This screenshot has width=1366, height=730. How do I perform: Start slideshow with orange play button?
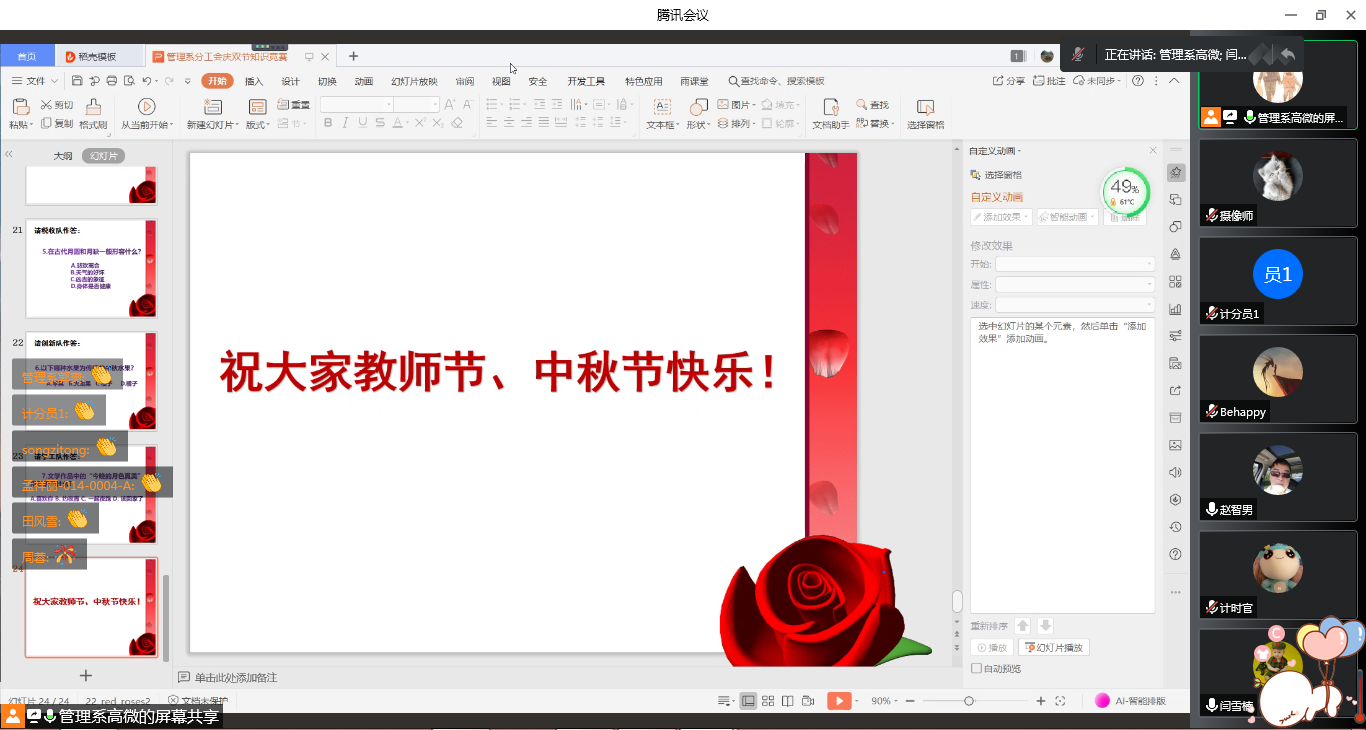(839, 701)
